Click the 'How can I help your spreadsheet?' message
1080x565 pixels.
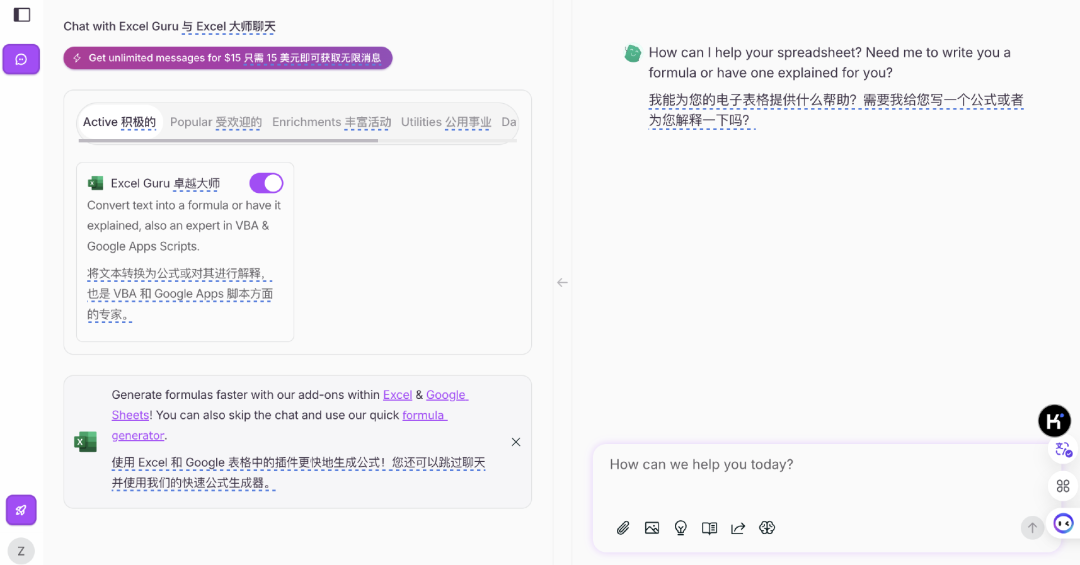pyautogui.click(x=830, y=63)
